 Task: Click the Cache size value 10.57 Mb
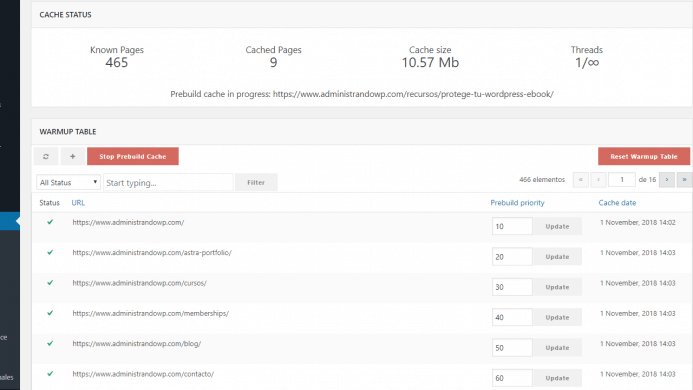click(x=430, y=63)
